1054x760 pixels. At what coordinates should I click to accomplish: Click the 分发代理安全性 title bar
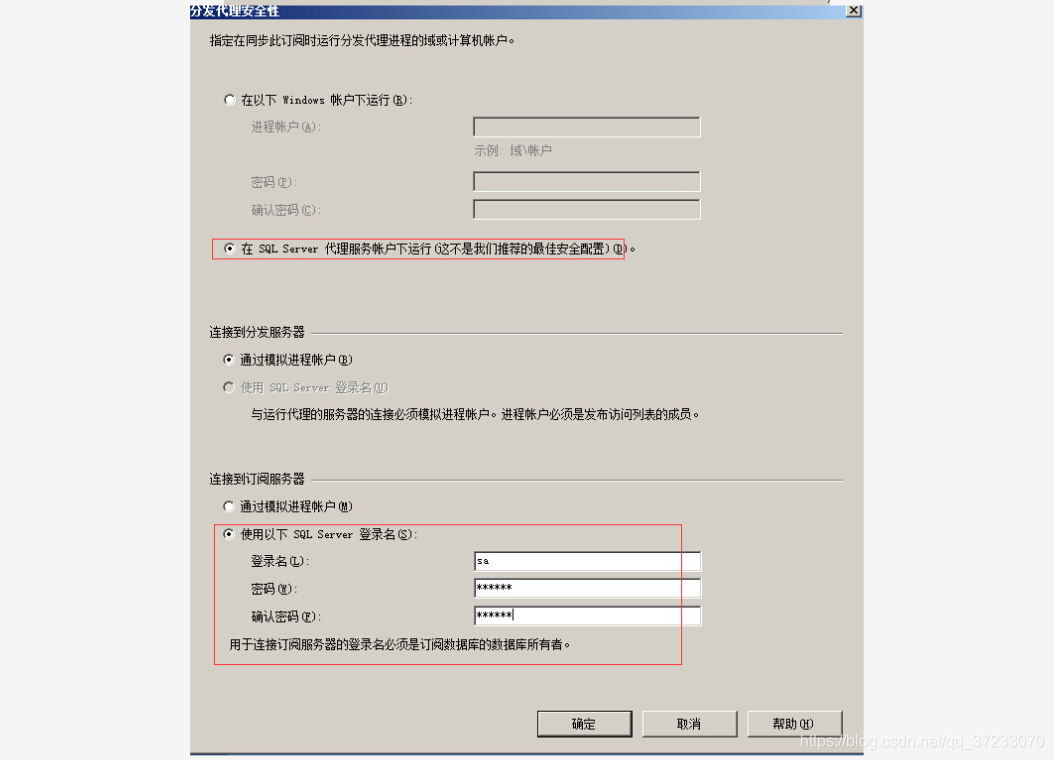518,11
